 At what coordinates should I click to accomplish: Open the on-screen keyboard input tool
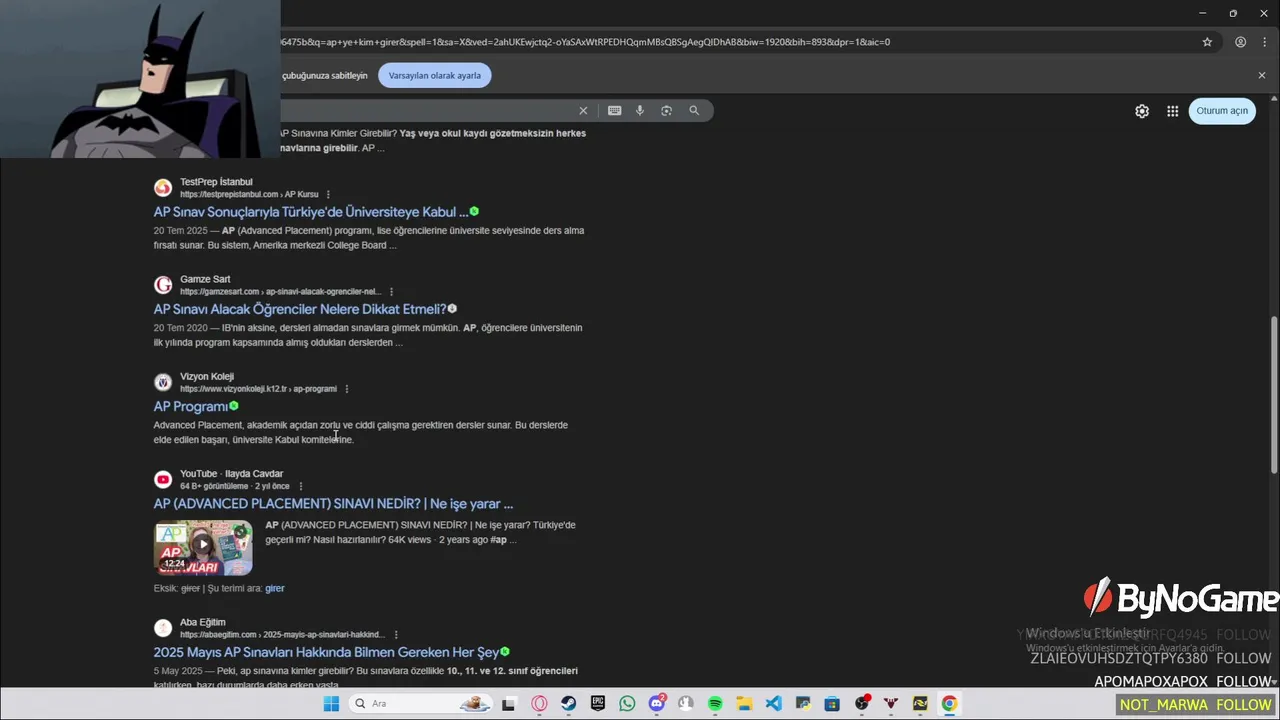tap(614, 111)
